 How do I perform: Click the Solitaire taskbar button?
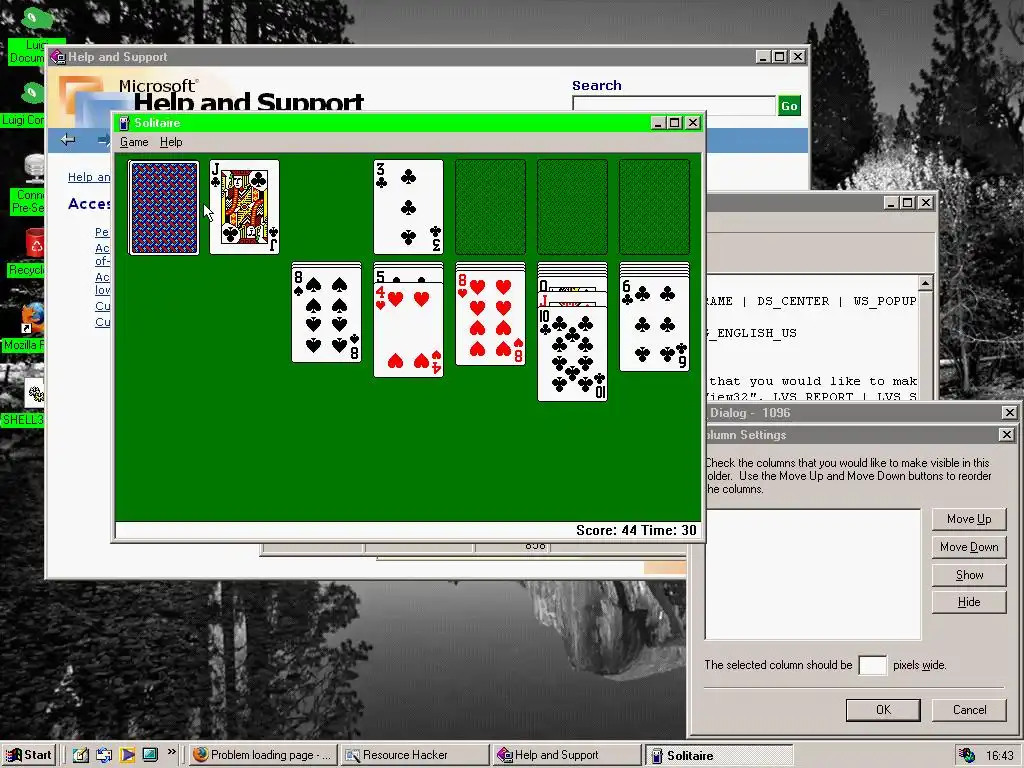pyautogui.click(x=719, y=756)
